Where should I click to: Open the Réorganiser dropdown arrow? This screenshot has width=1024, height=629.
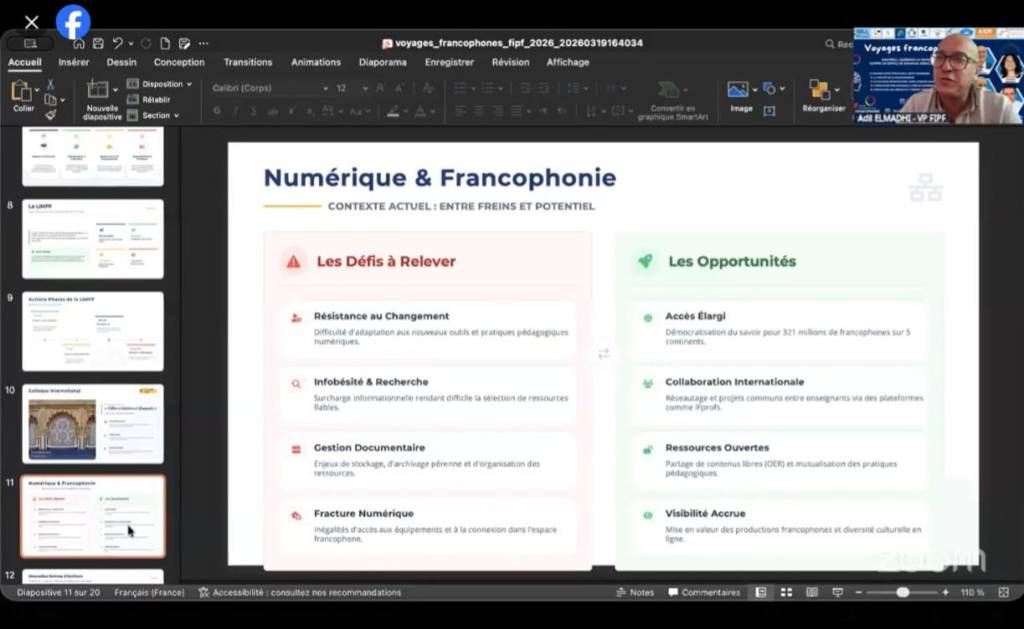[837, 89]
